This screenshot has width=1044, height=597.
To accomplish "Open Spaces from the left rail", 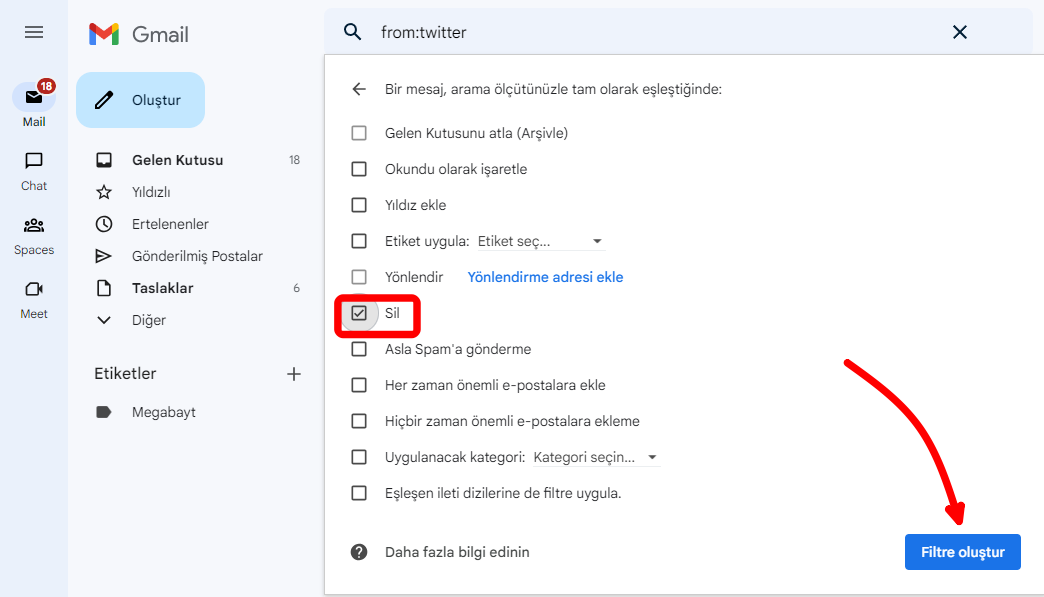I will pos(34,225).
